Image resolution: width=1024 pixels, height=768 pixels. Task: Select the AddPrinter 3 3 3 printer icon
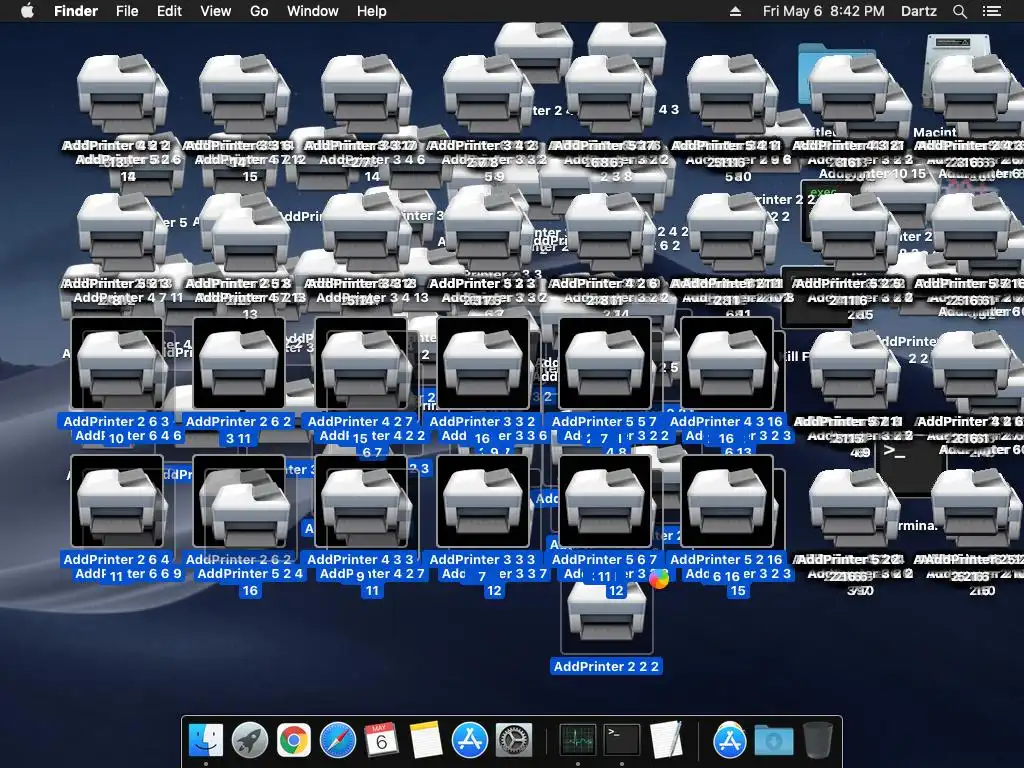pyautogui.click(x=483, y=502)
